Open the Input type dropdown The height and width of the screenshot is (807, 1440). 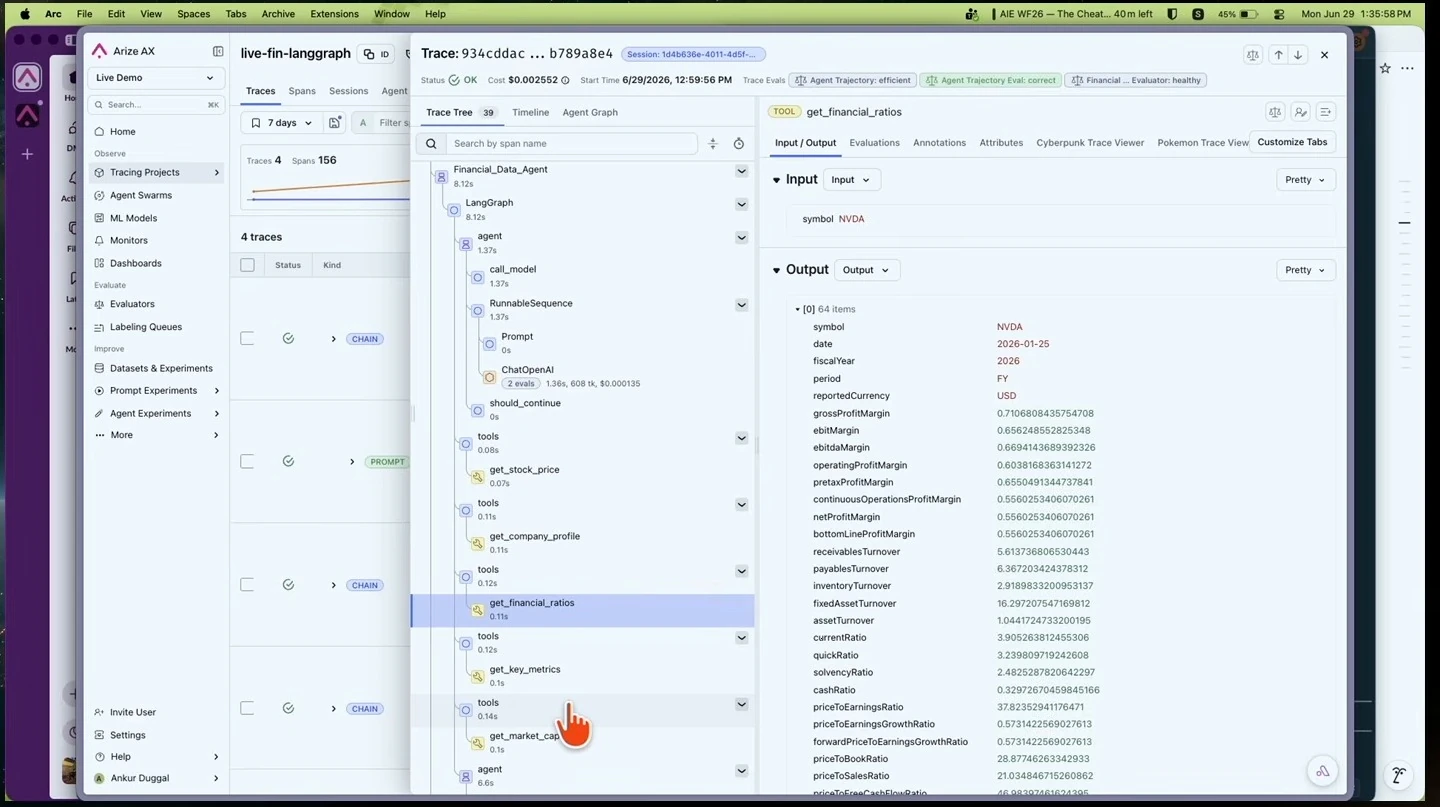[x=851, y=180]
